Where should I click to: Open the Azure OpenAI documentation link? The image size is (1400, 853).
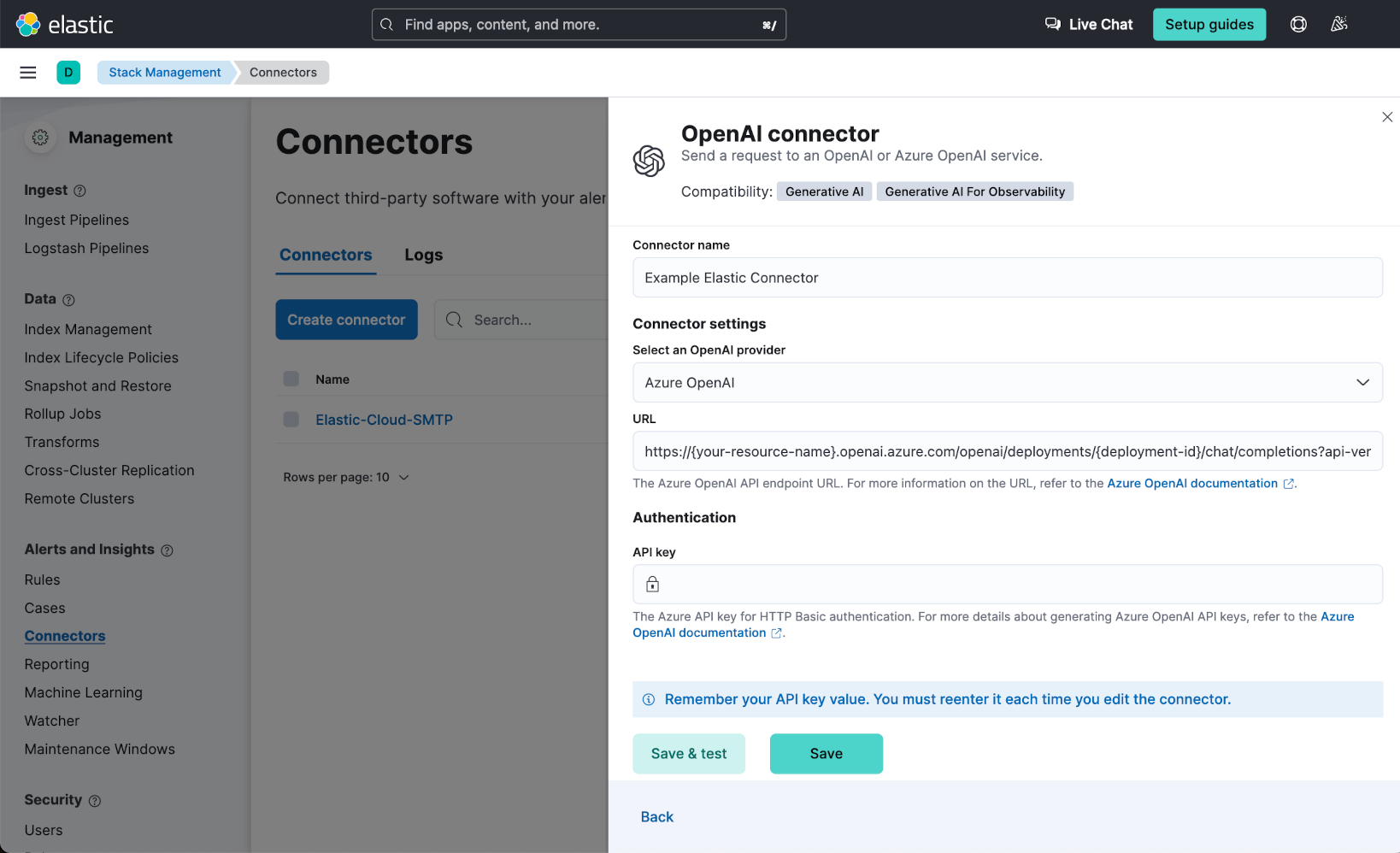point(1191,483)
